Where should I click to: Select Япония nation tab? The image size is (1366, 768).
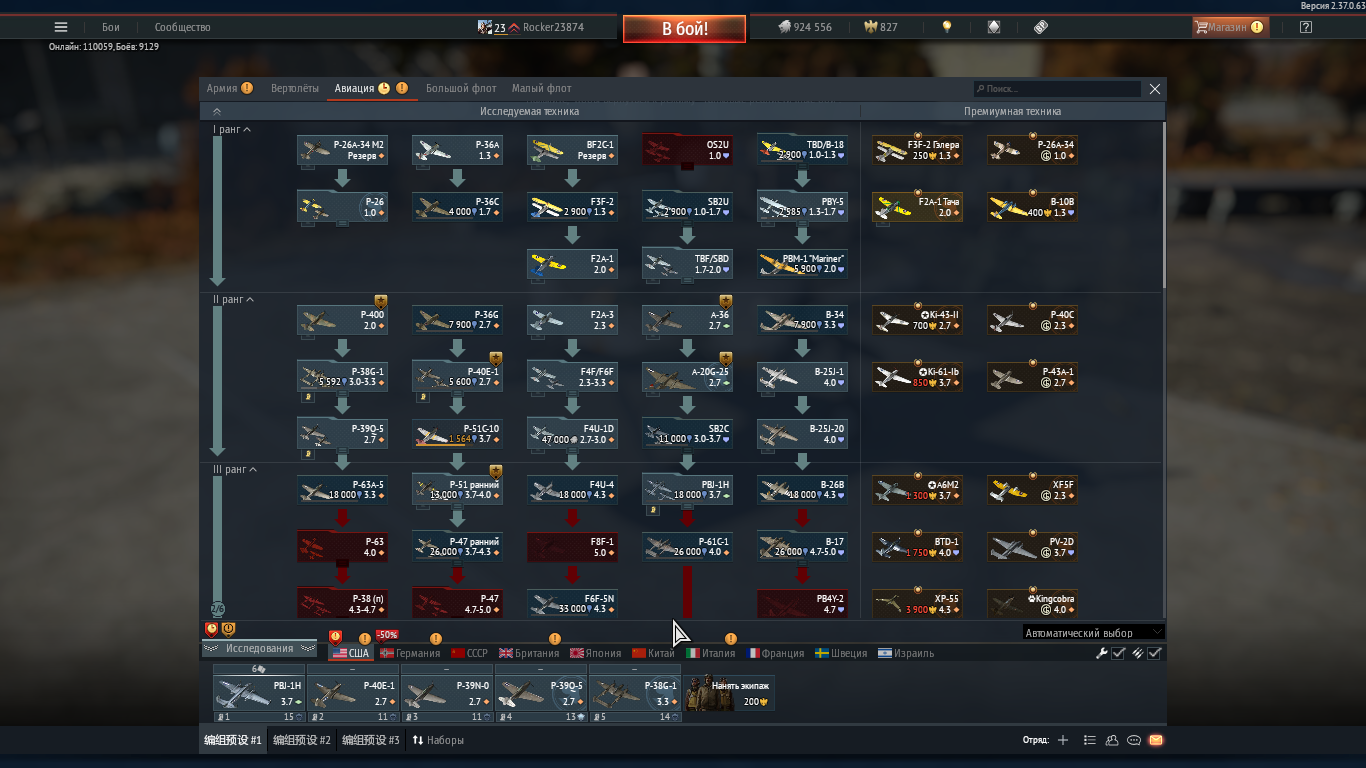[596, 653]
